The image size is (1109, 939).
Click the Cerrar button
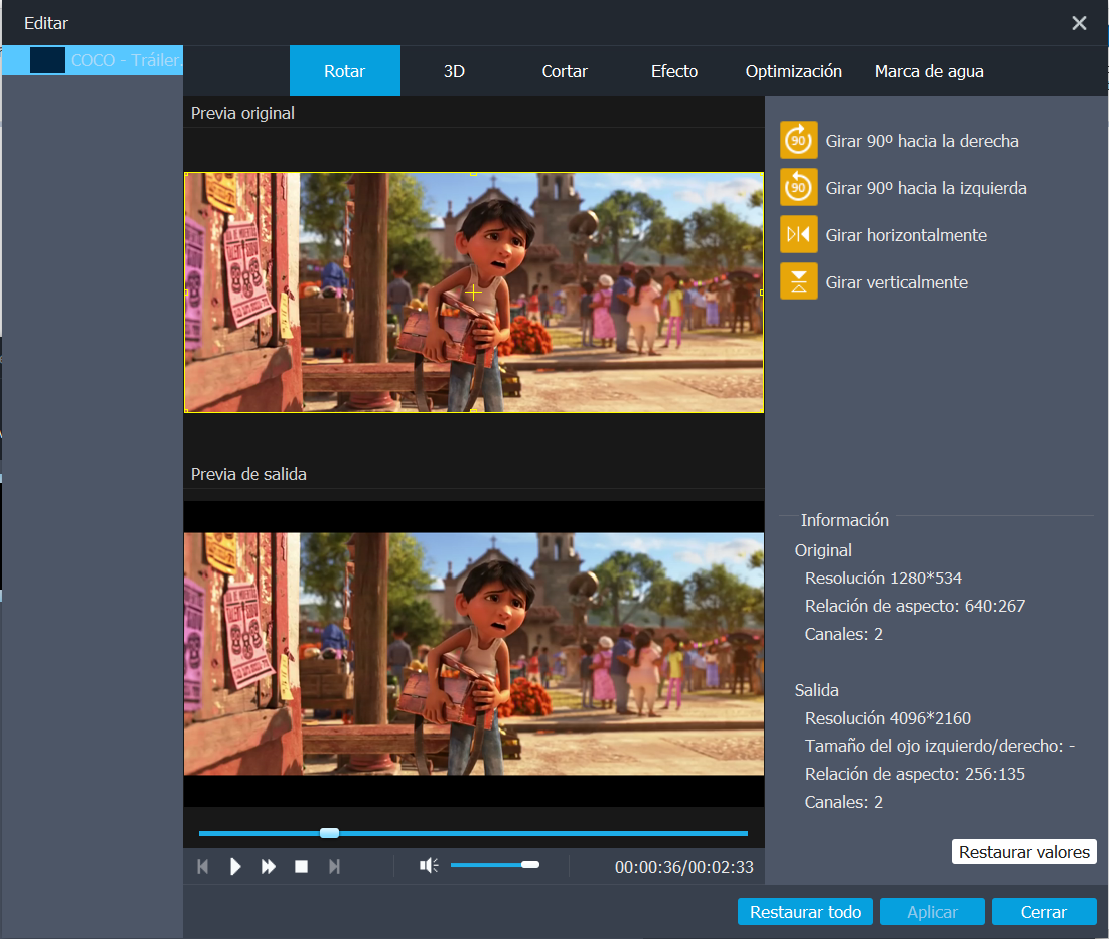pyautogui.click(x=1044, y=912)
